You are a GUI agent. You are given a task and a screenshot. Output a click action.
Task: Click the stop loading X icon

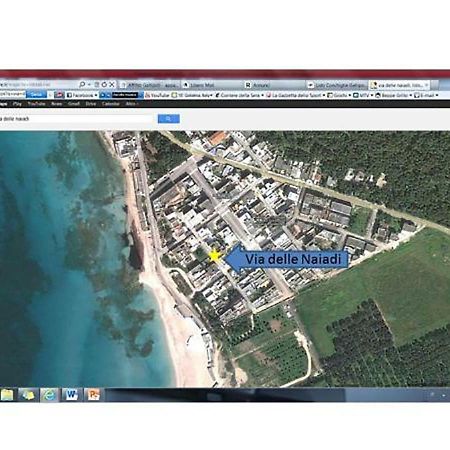tap(112, 85)
